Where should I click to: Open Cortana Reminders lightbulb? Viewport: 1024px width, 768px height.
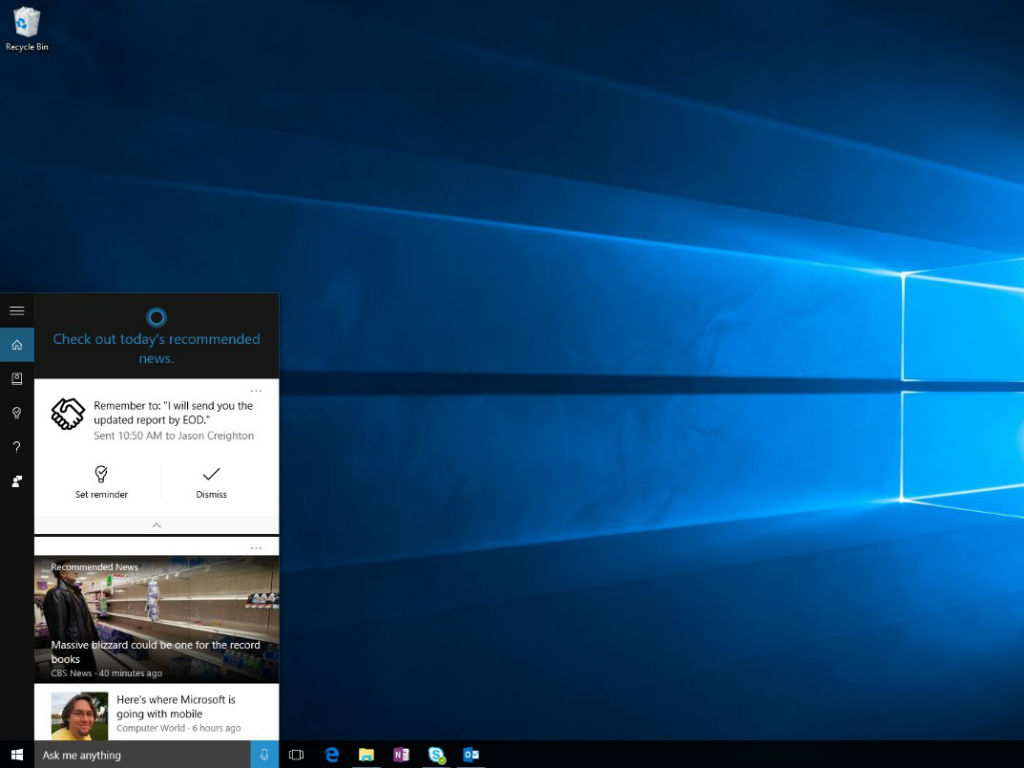[x=17, y=413]
